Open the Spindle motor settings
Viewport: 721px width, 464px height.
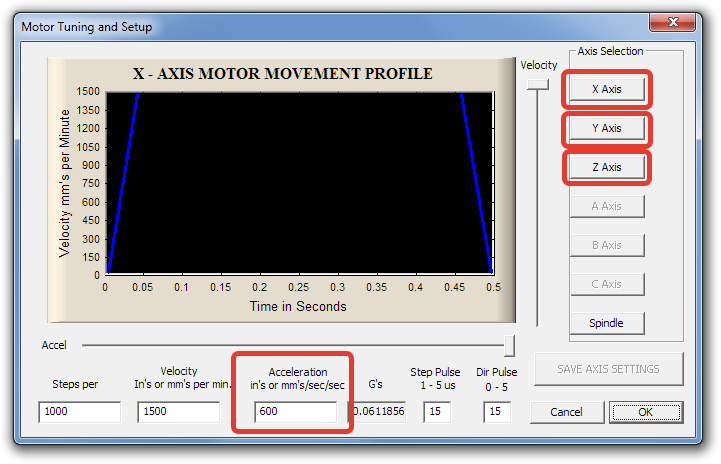[x=607, y=323]
